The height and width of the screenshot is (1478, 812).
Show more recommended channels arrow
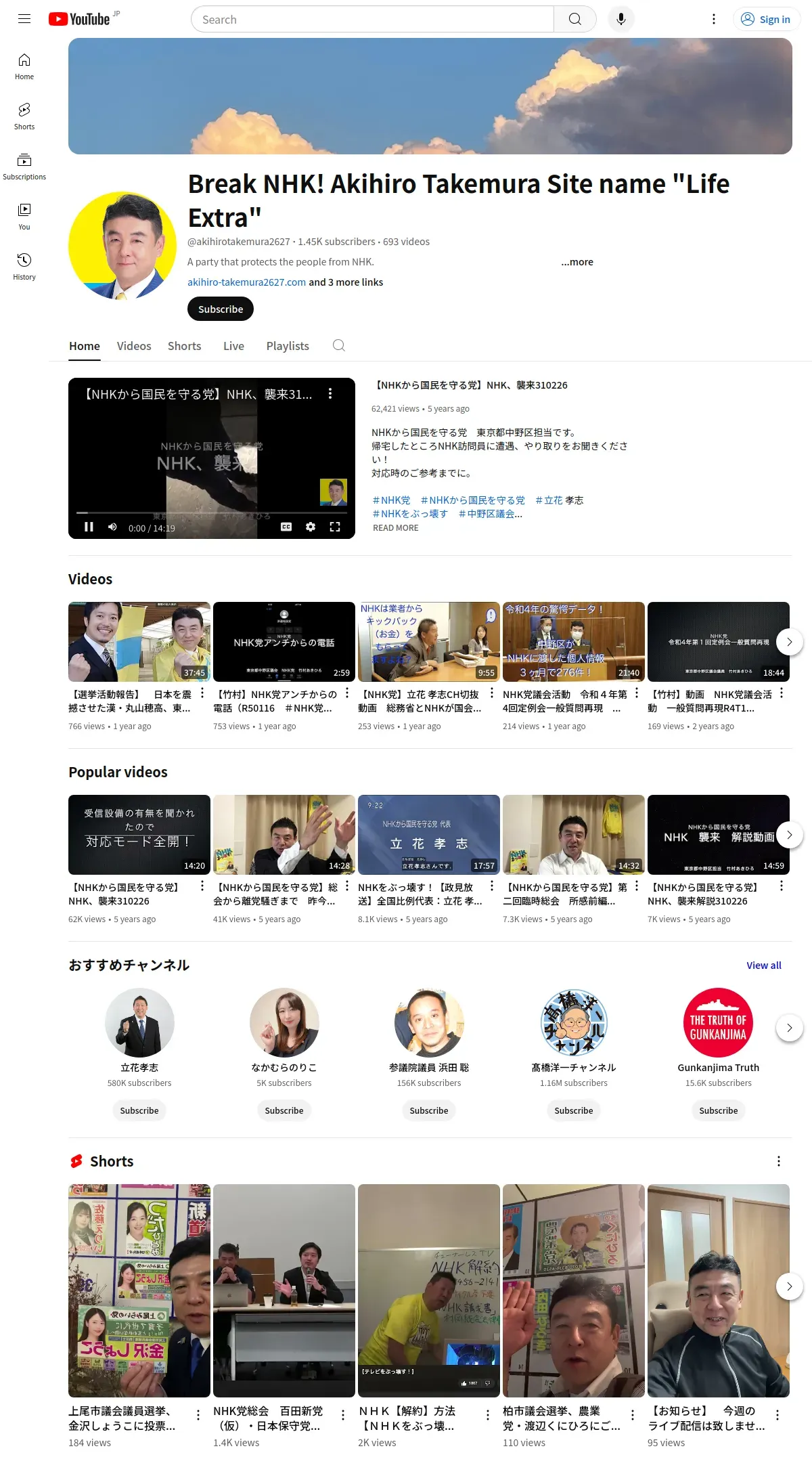click(x=789, y=1028)
